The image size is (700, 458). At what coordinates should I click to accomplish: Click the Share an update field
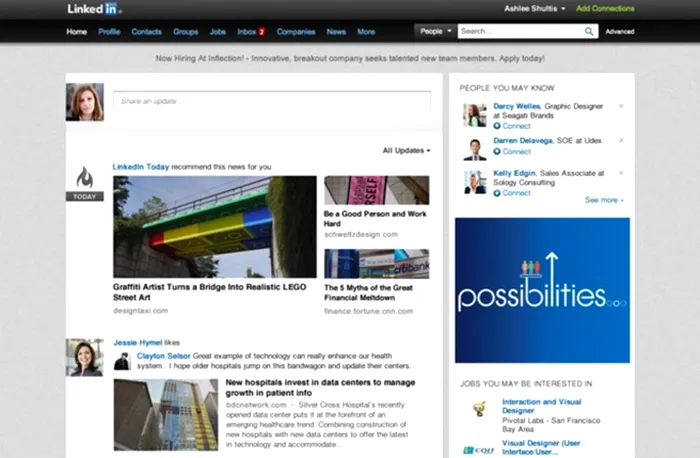pos(272,101)
